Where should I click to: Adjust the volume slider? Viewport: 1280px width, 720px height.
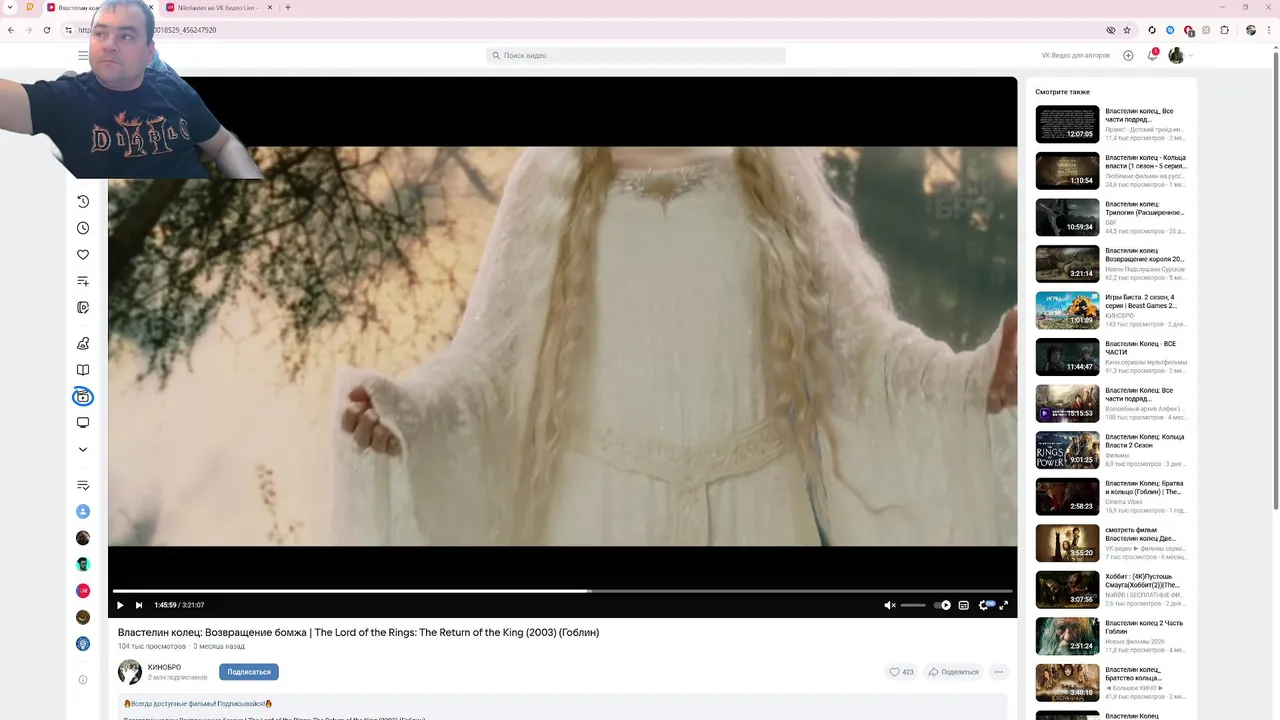coord(913,605)
